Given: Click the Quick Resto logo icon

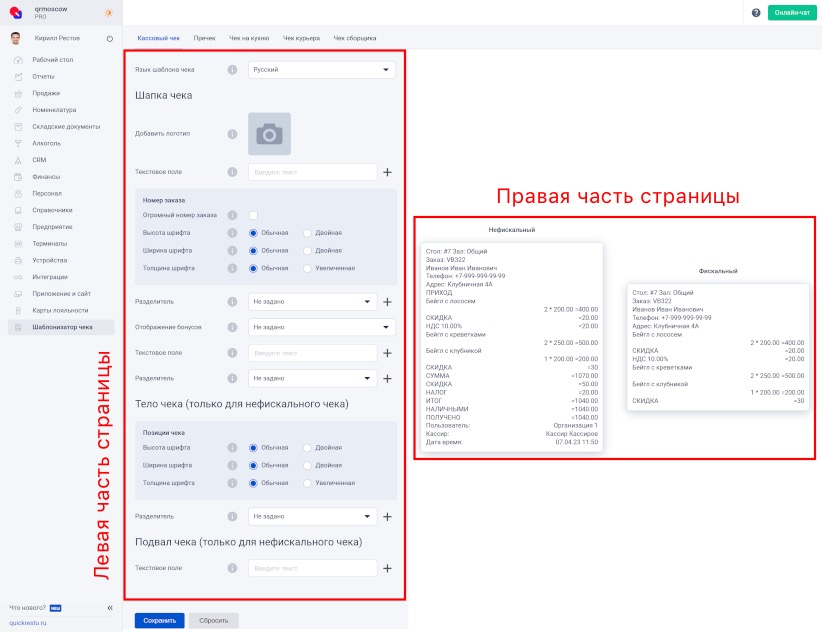Looking at the screenshot, I should tap(16, 13).
